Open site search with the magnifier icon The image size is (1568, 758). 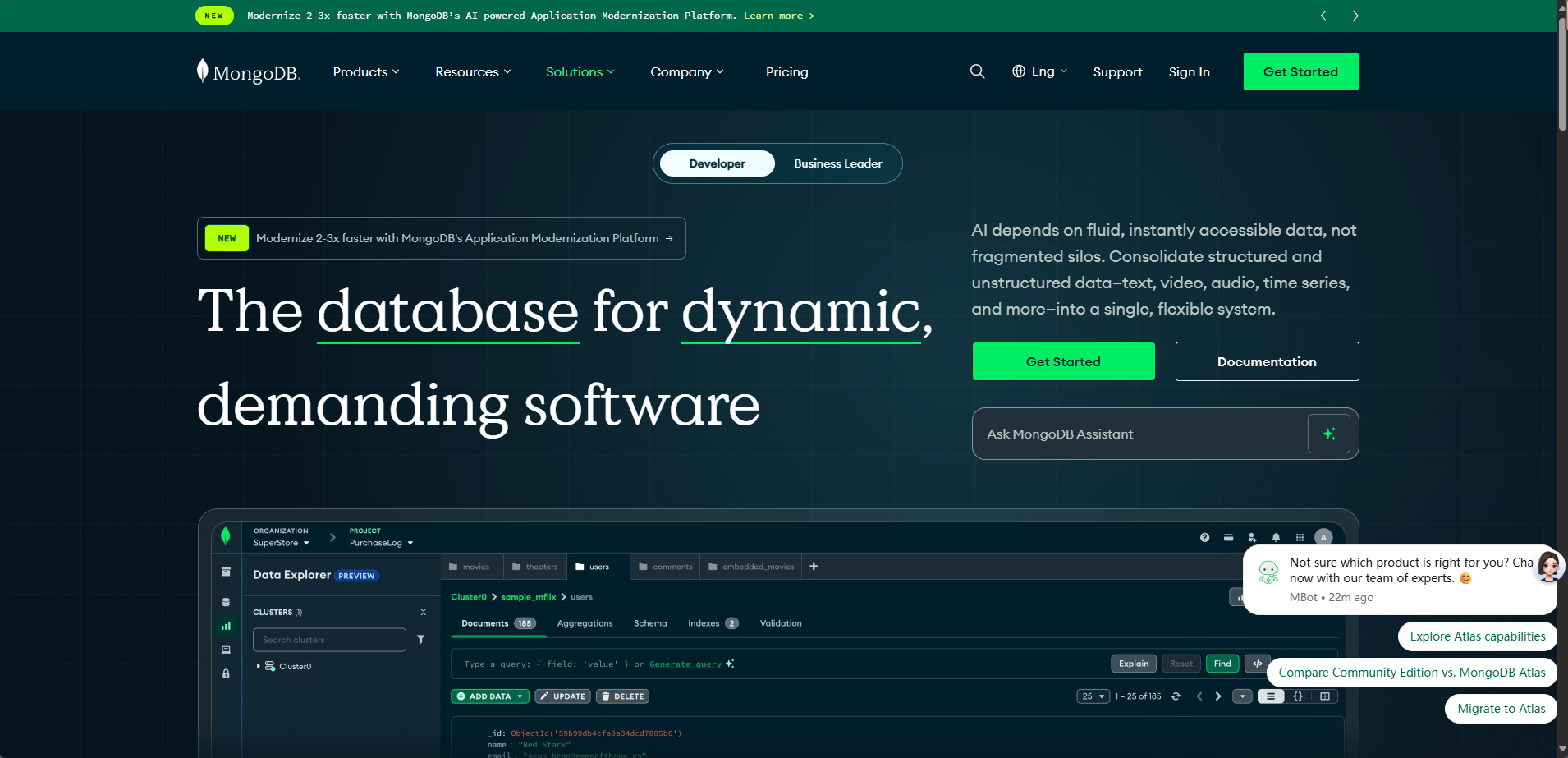pyautogui.click(x=977, y=71)
